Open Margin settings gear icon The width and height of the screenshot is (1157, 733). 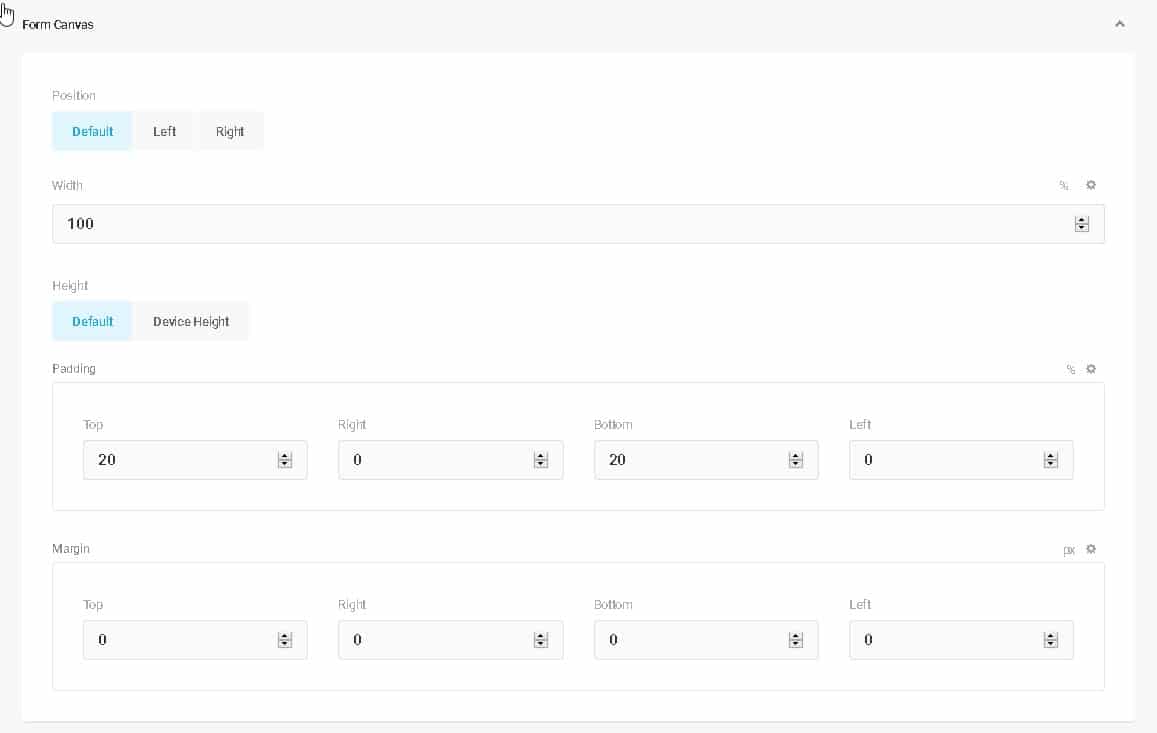tap(1091, 549)
